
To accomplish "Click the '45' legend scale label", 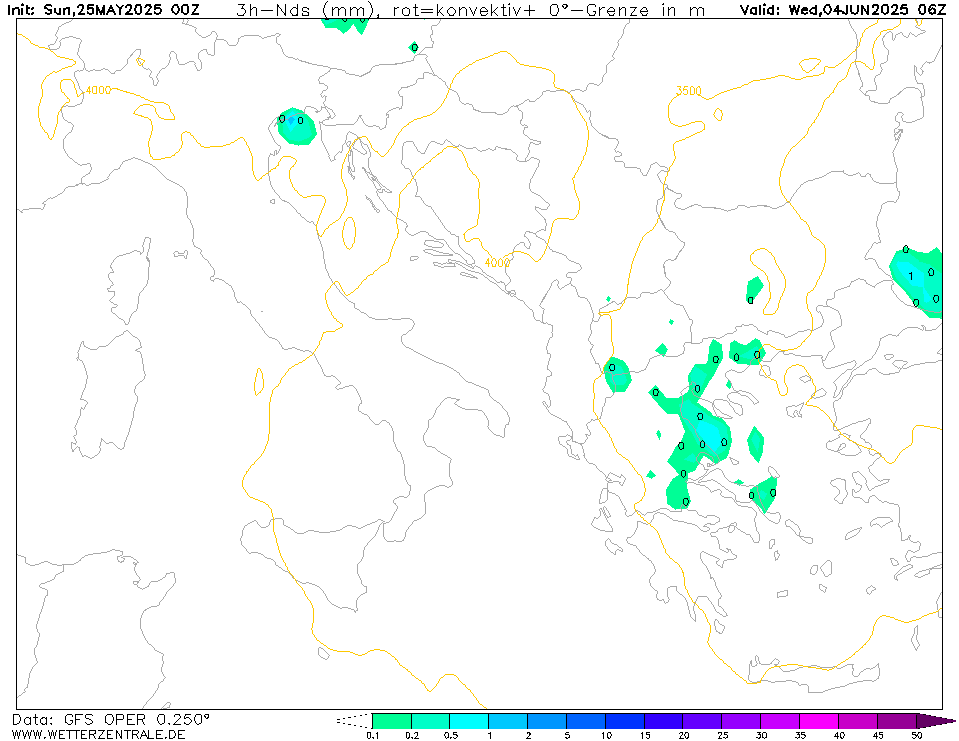I will click(878, 735).
